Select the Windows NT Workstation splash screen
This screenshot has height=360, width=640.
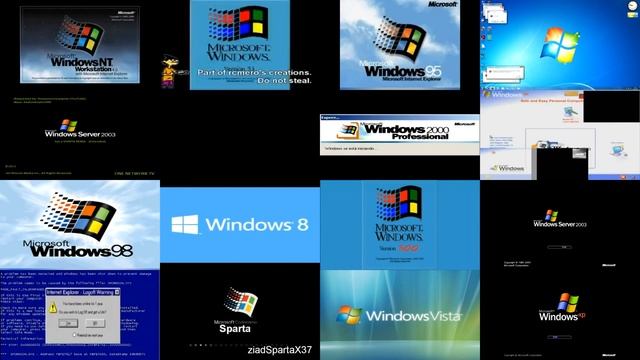click(80, 45)
